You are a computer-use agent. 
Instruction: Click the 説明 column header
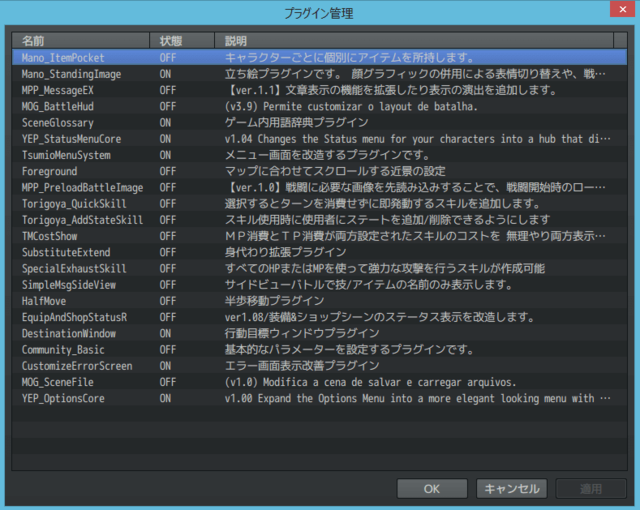414,41
